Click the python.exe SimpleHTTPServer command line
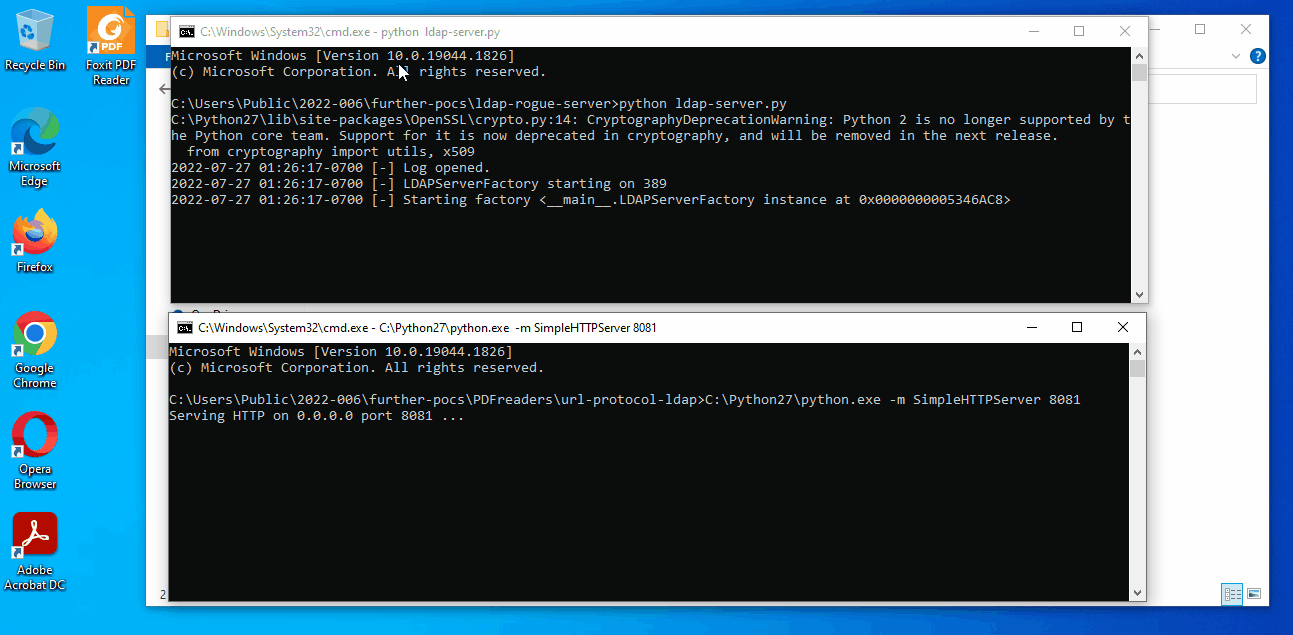 pyautogui.click(x=625, y=400)
